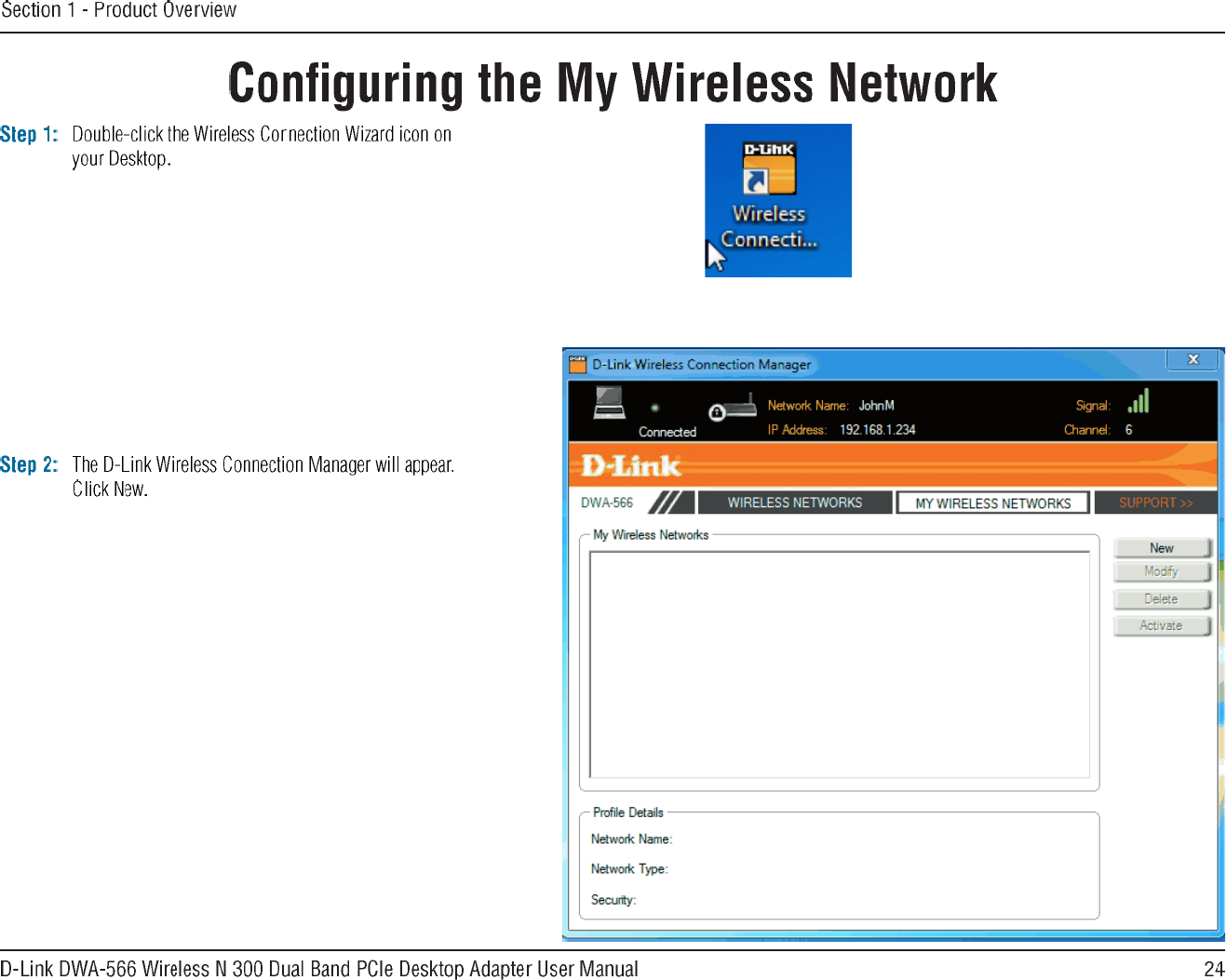
Task: Open the D-Link Wireless Connection Wizard desktop icon
Action: point(769,197)
